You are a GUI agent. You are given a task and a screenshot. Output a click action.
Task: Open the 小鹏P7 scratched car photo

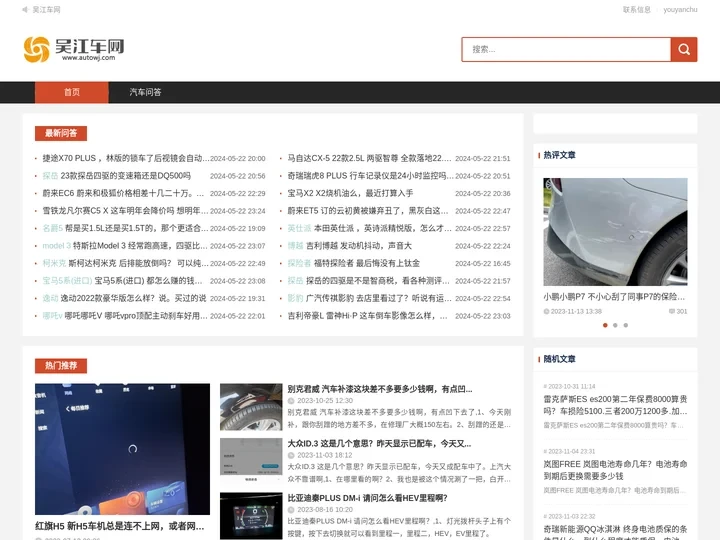[x=615, y=232]
